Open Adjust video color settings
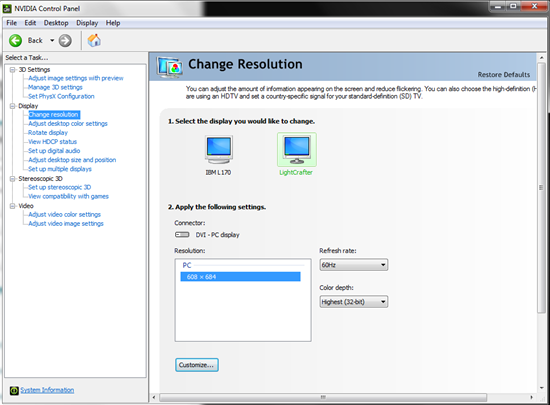The image size is (550, 405). tap(65, 215)
